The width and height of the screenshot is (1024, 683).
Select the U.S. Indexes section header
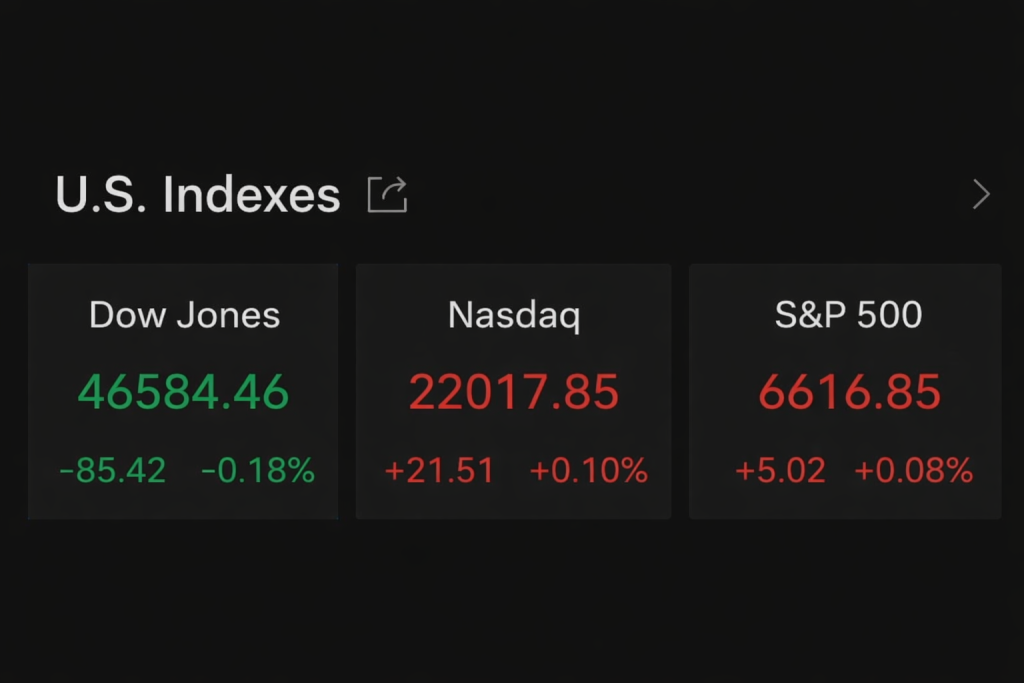[196, 194]
